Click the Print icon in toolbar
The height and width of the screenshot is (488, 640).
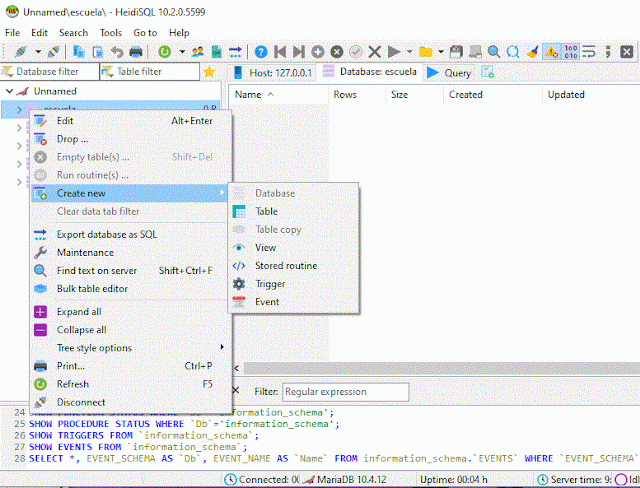[x=136, y=52]
